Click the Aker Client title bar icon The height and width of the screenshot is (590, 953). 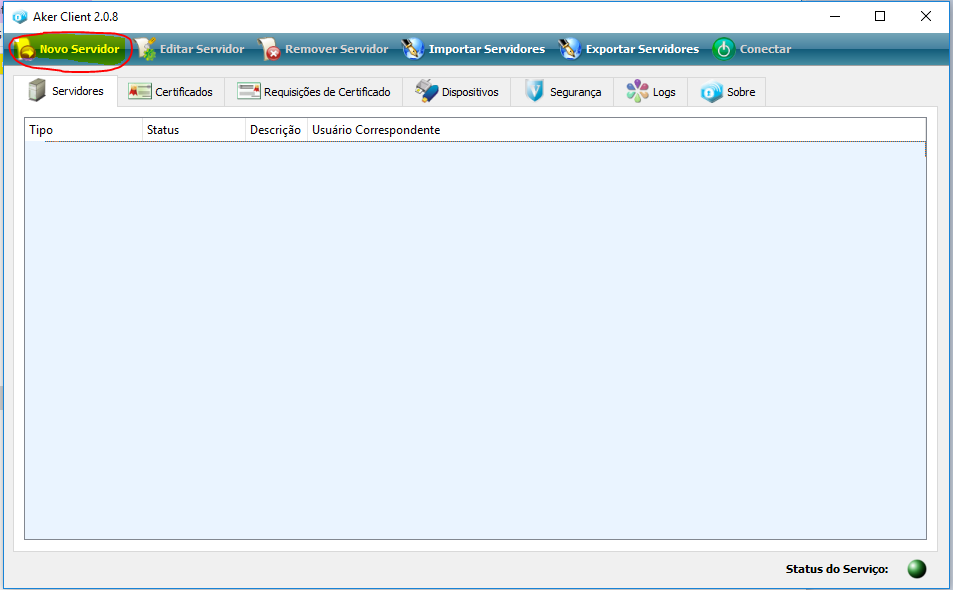coord(19,16)
